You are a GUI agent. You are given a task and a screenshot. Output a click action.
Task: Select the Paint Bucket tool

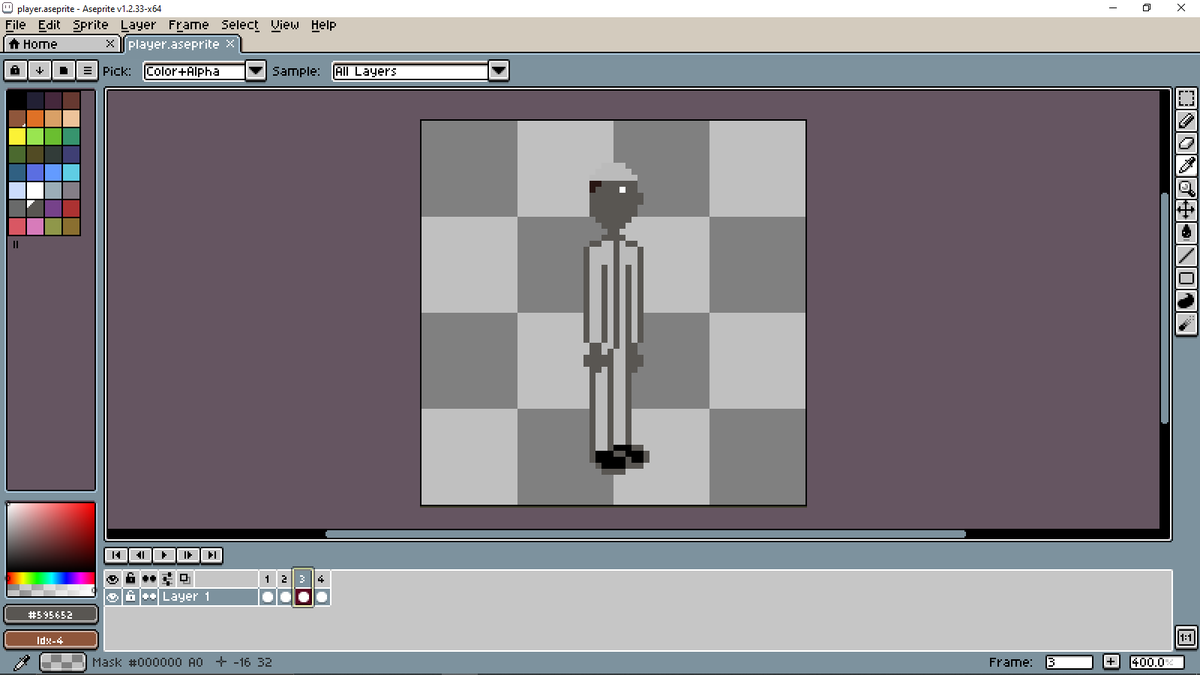coord(1186,232)
